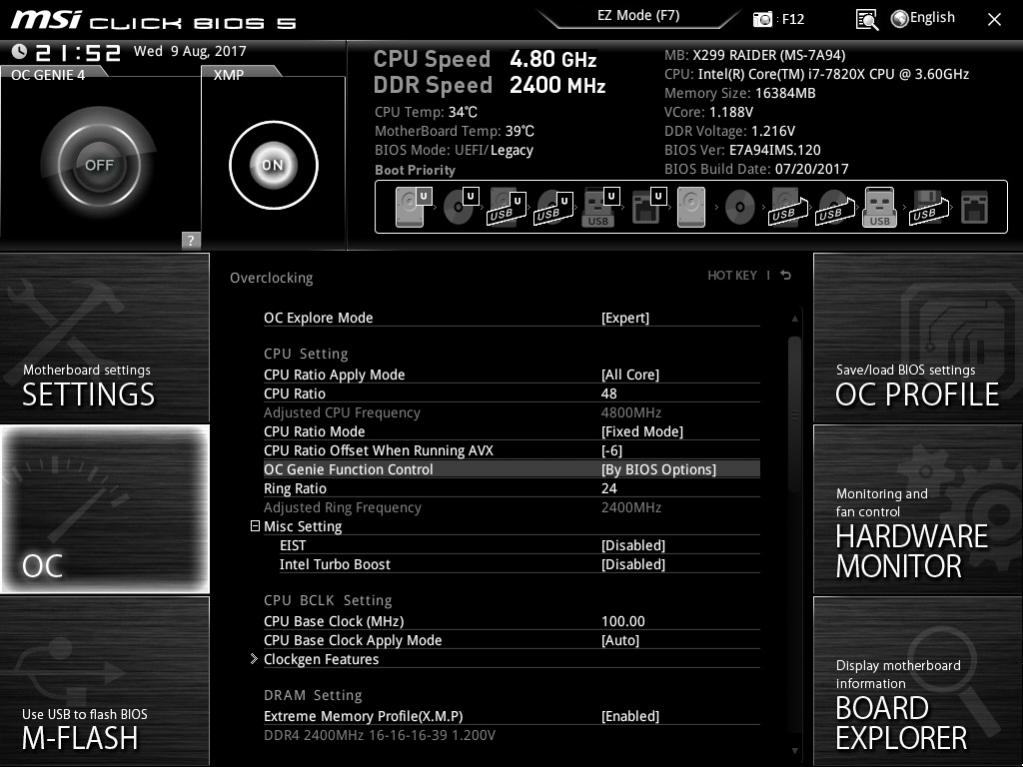The width and height of the screenshot is (1023, 767).
Task: Pick the UEFI USB hard disk boot icon
Action: 506,207
